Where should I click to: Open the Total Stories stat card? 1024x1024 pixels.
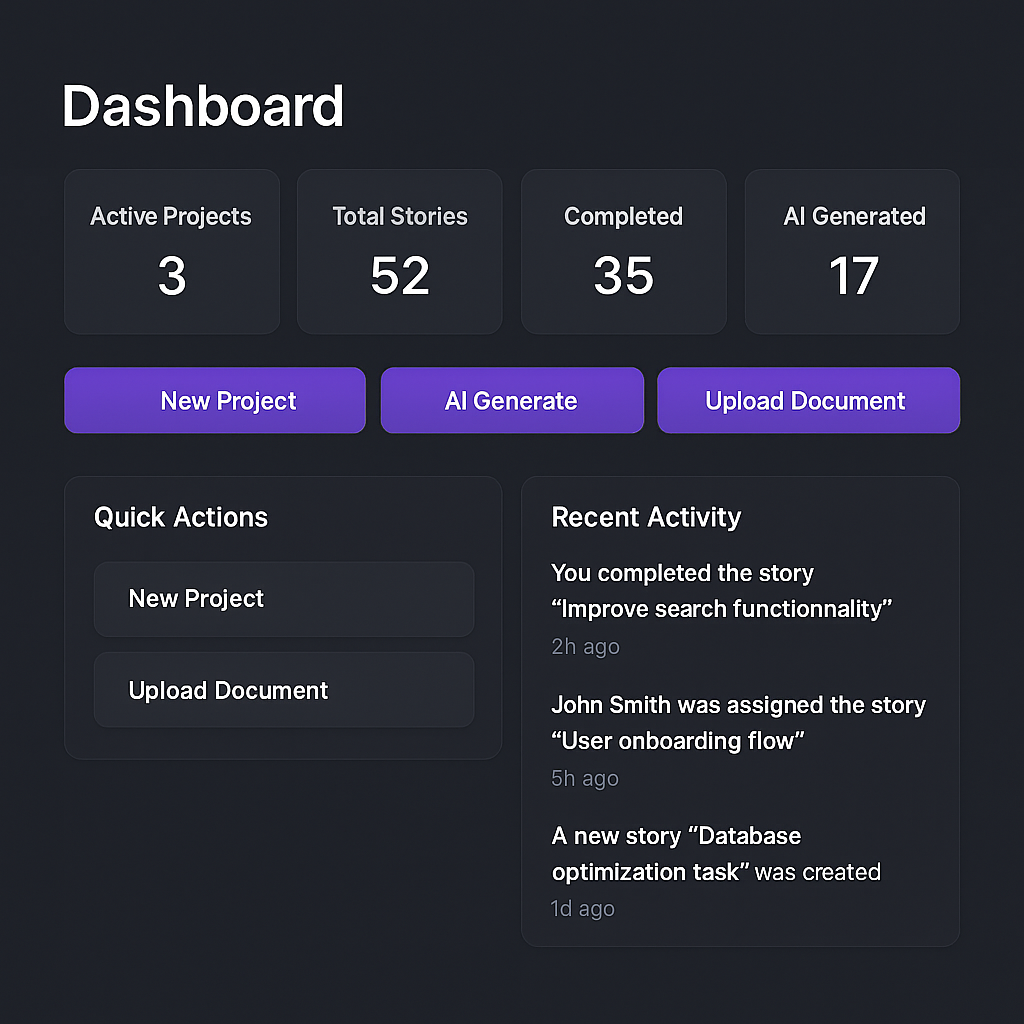399,251
